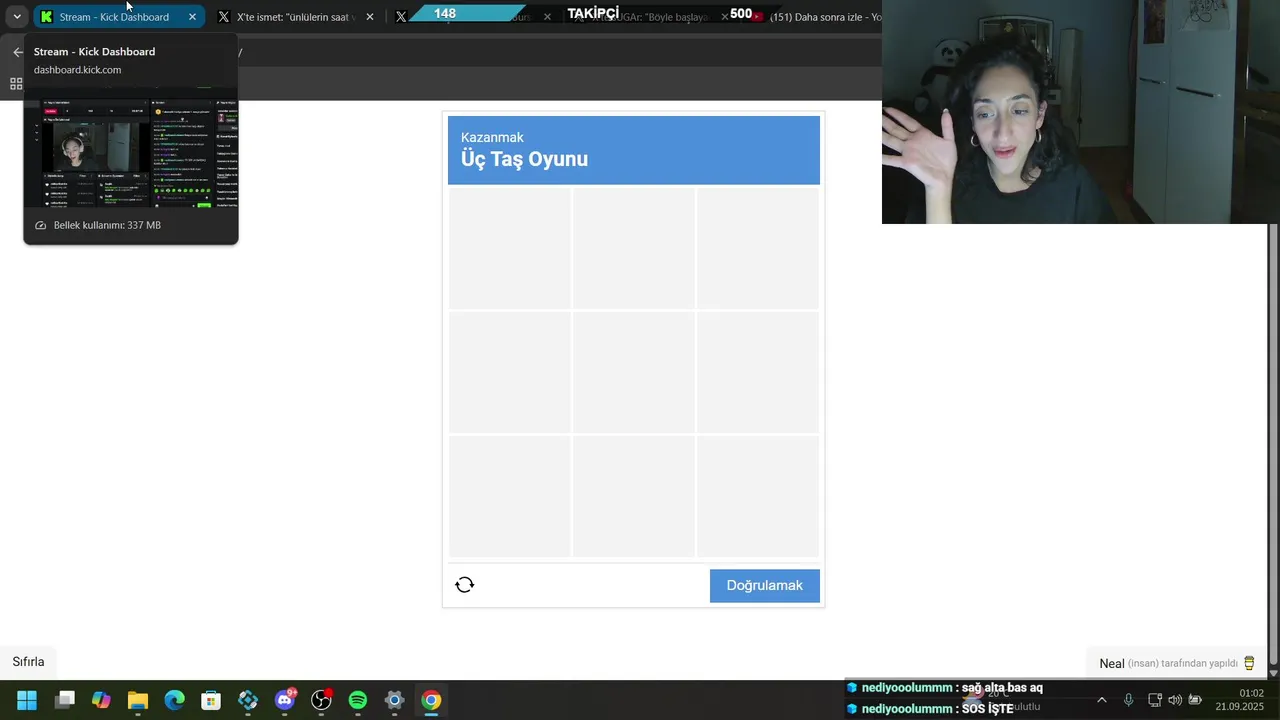Select the bottom-middle cell of the board
Image resolution: width=1280 pixels, height=720 pixels.
[634, 496]
